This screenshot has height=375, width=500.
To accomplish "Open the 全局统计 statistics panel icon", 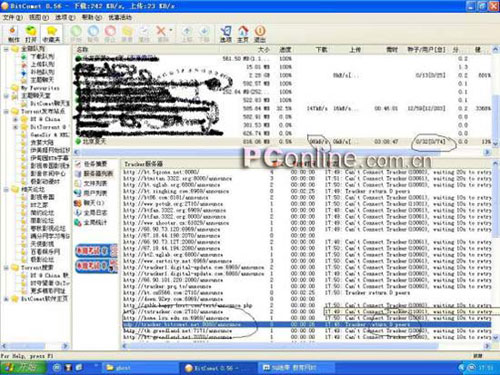I will pyautogui.click(x=78, y=222).
